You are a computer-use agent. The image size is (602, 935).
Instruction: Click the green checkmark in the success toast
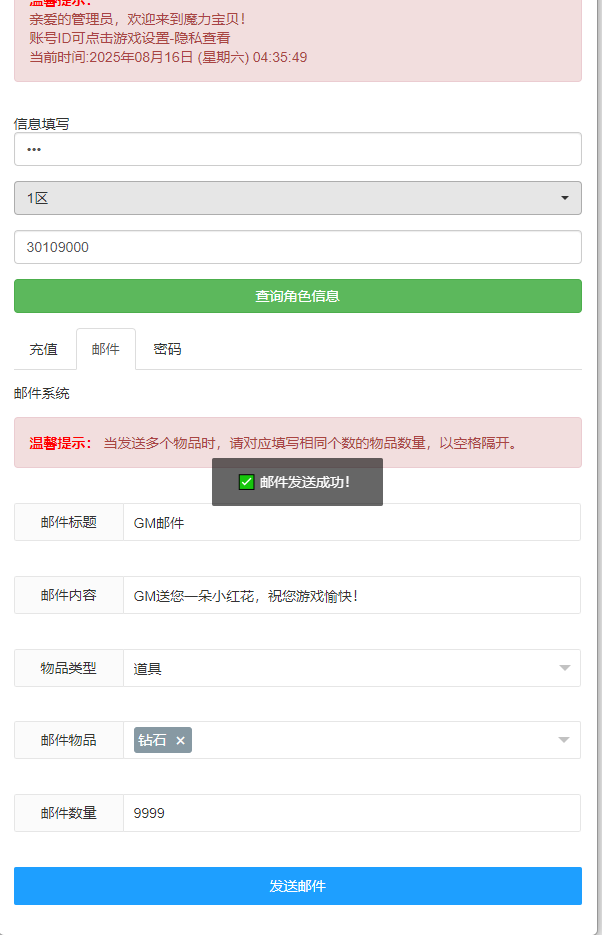coord(243,481)
